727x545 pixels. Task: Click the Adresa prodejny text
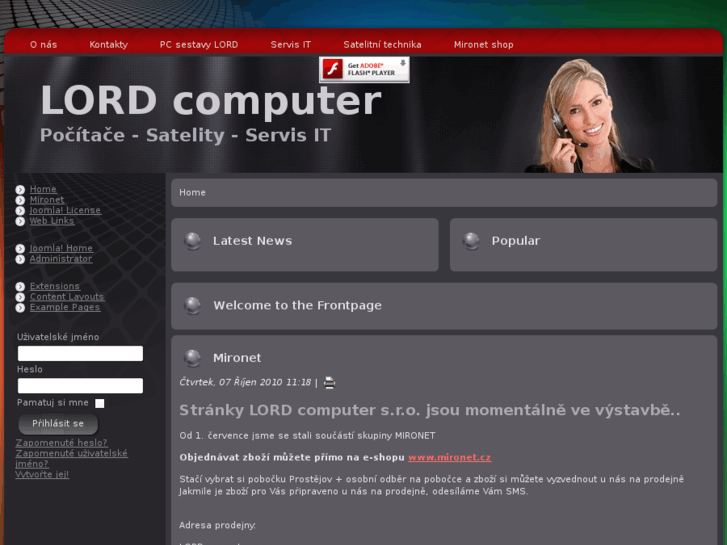pyautogui.click(x=217, y=526)
